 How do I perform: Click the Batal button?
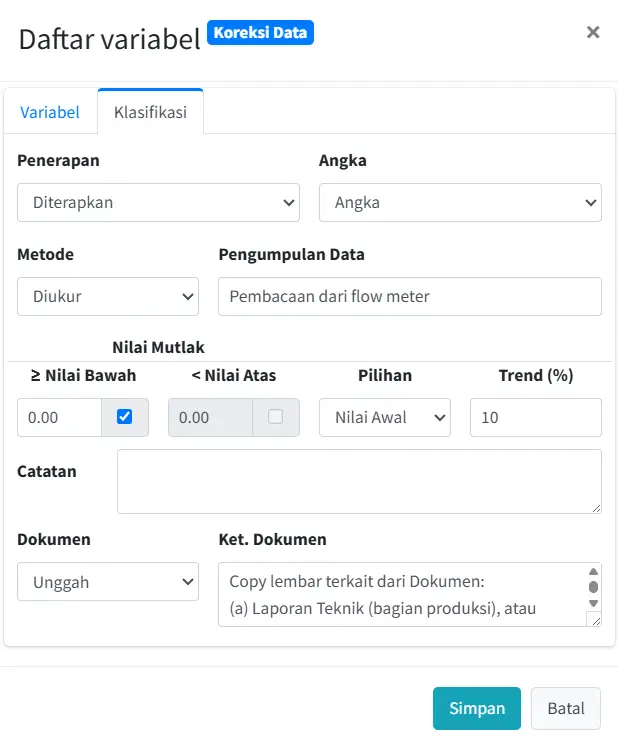click(x=565, y=708)
